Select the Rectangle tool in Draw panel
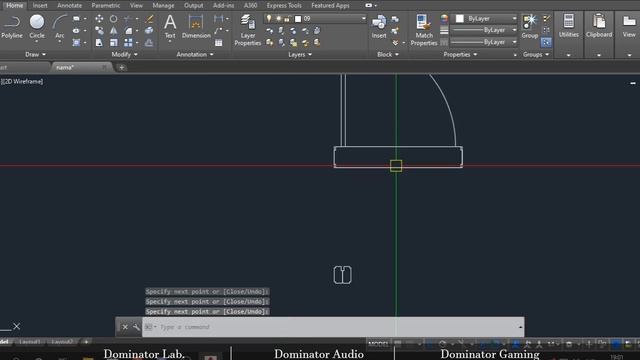Screen dimensions: 640x360 [x=76, y=19]
